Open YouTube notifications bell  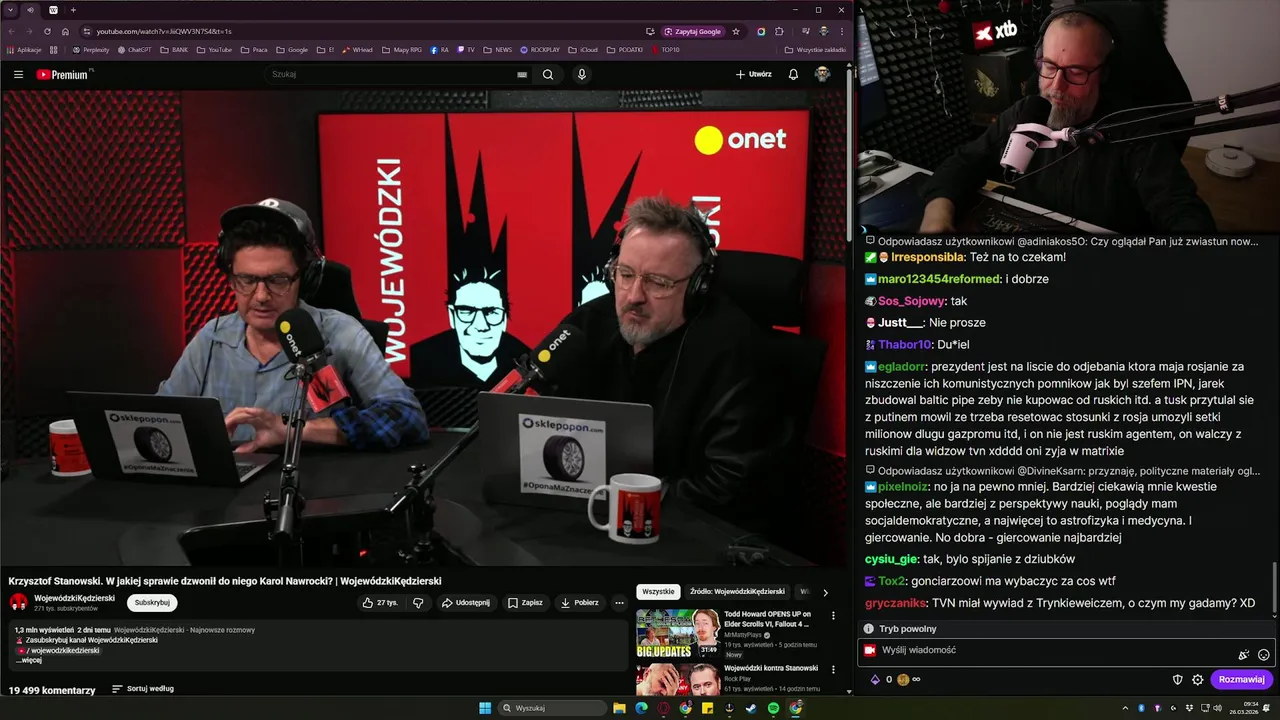(793, 74)
